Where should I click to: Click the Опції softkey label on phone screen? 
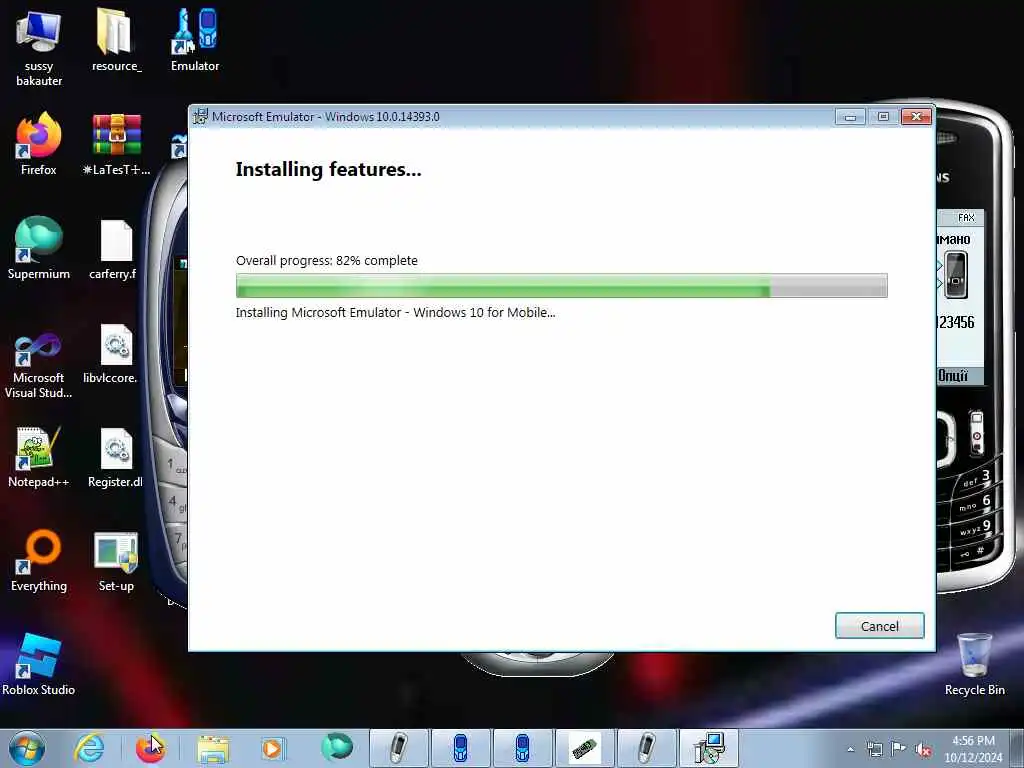click(953, 376)
